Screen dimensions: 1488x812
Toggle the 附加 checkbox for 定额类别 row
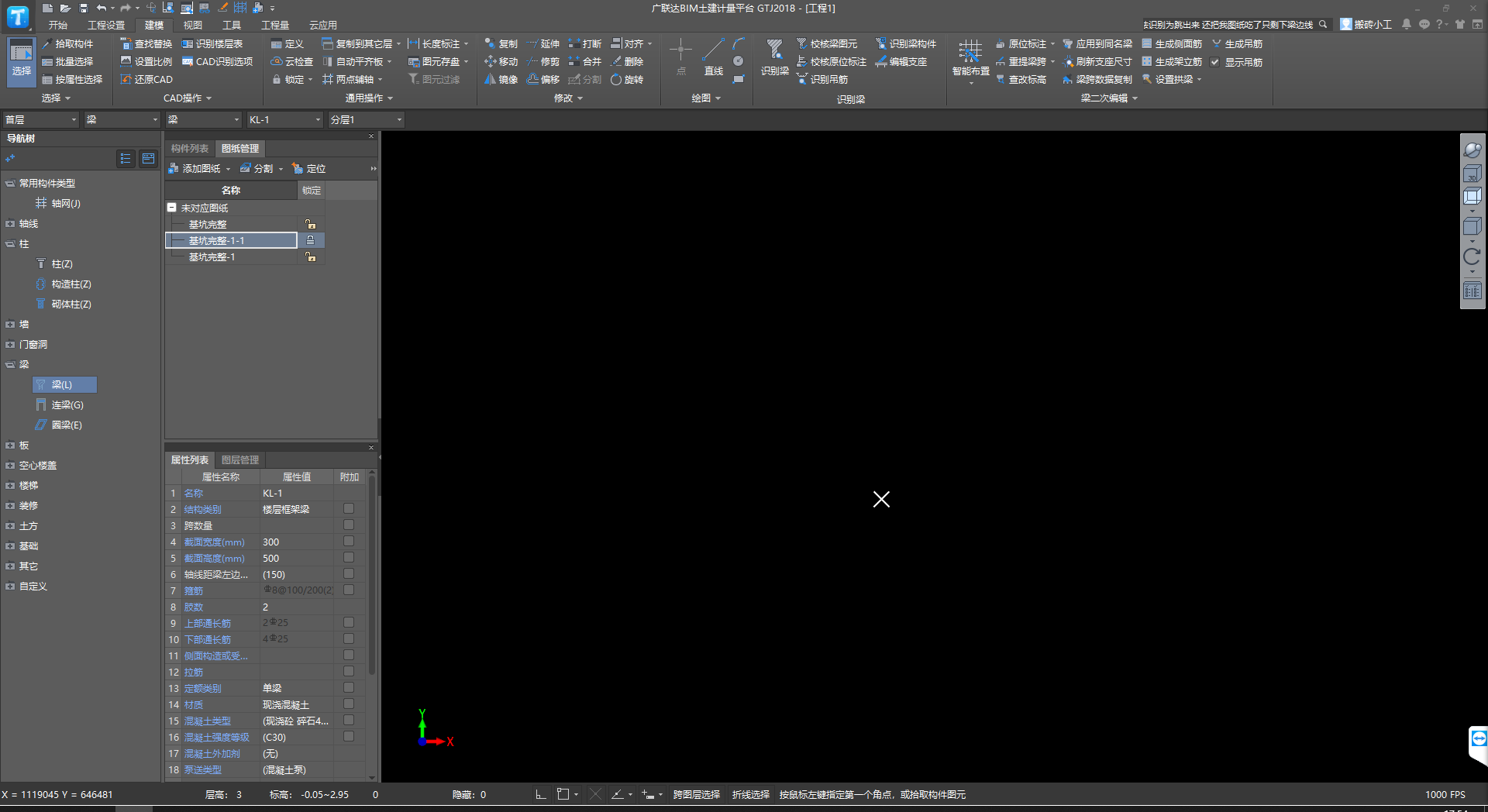(349, 688)
